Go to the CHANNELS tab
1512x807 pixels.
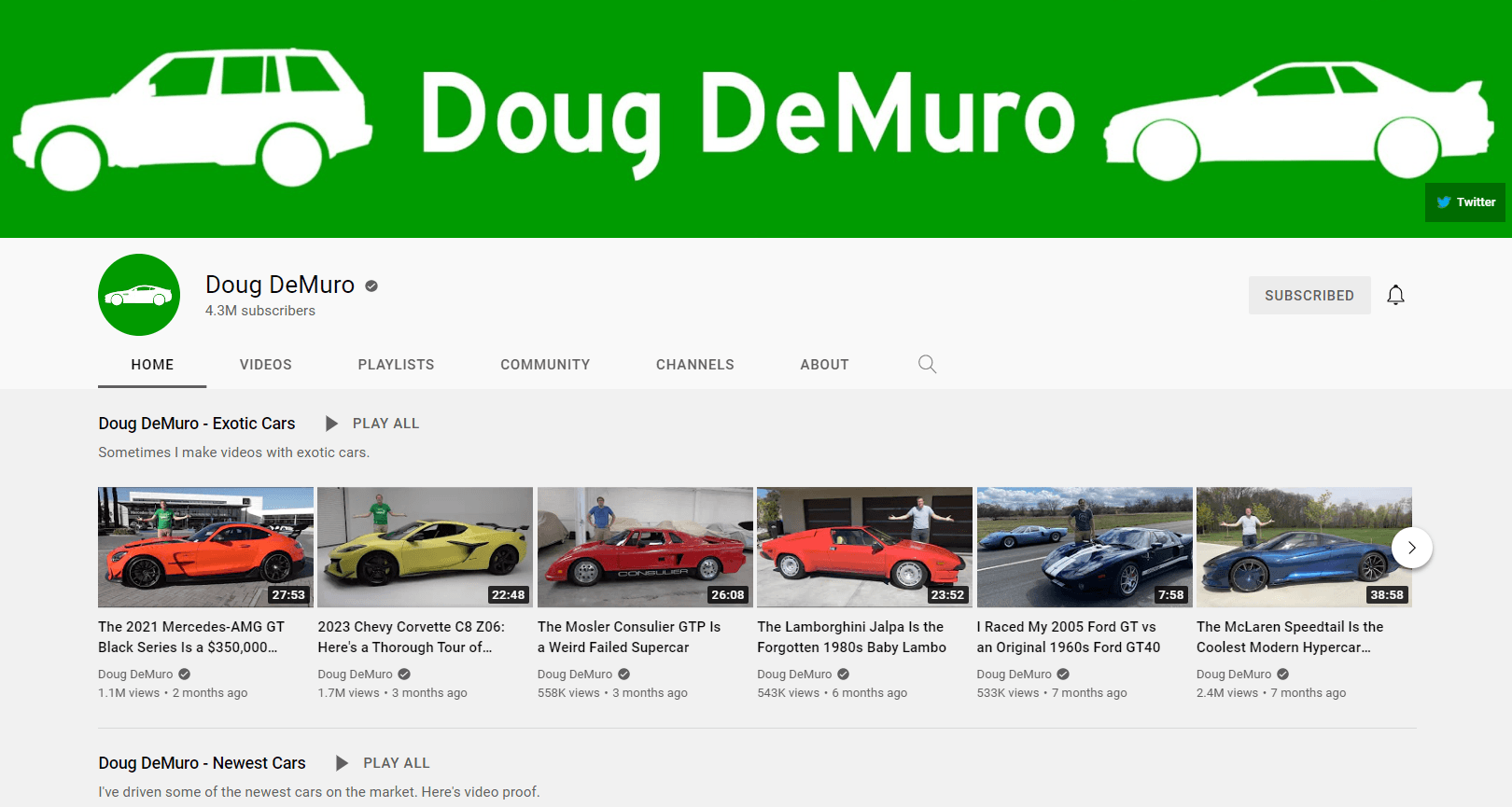pyautogui.click(x=695, y=365)
